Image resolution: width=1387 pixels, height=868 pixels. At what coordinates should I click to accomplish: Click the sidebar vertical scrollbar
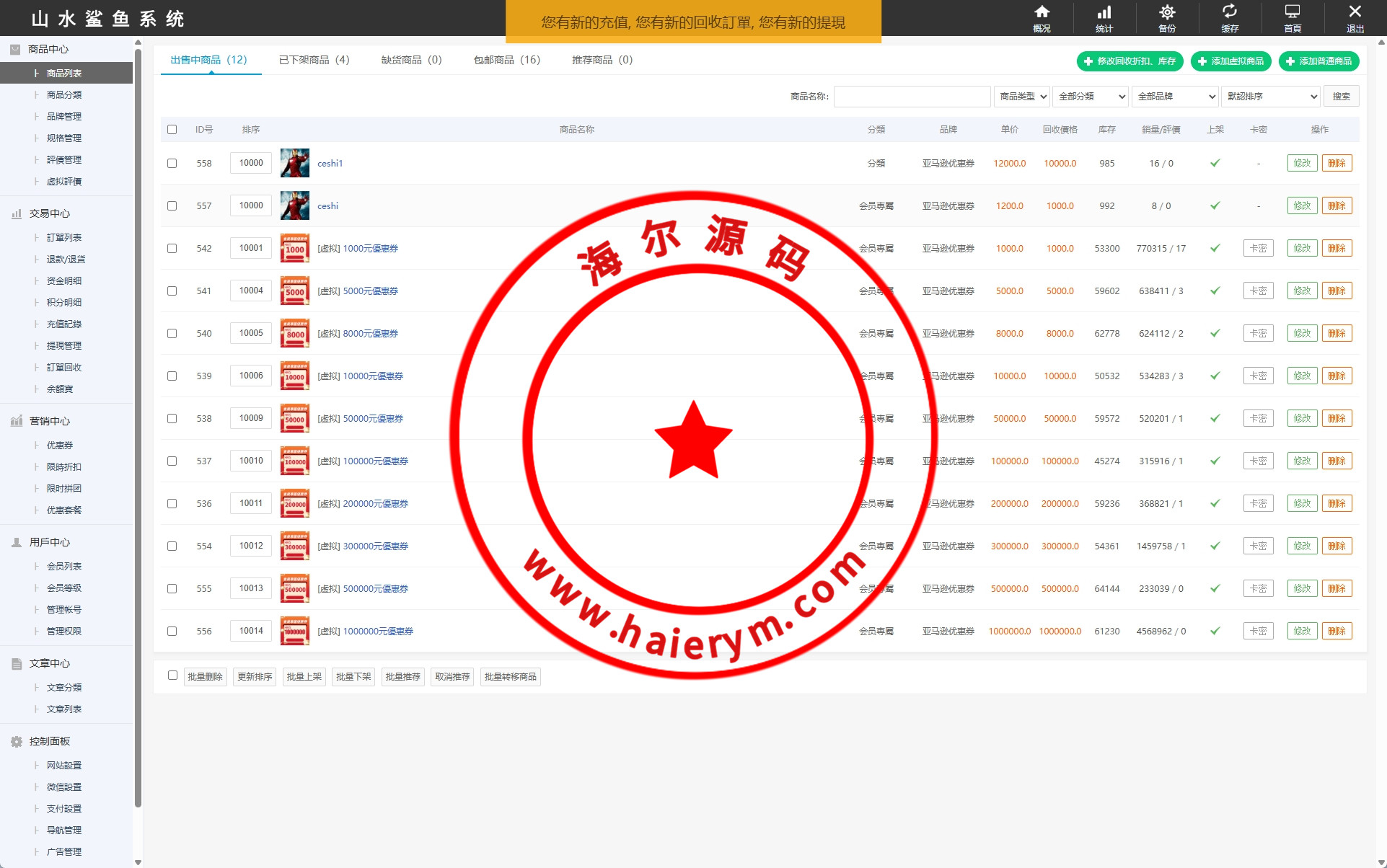(138, 433)
